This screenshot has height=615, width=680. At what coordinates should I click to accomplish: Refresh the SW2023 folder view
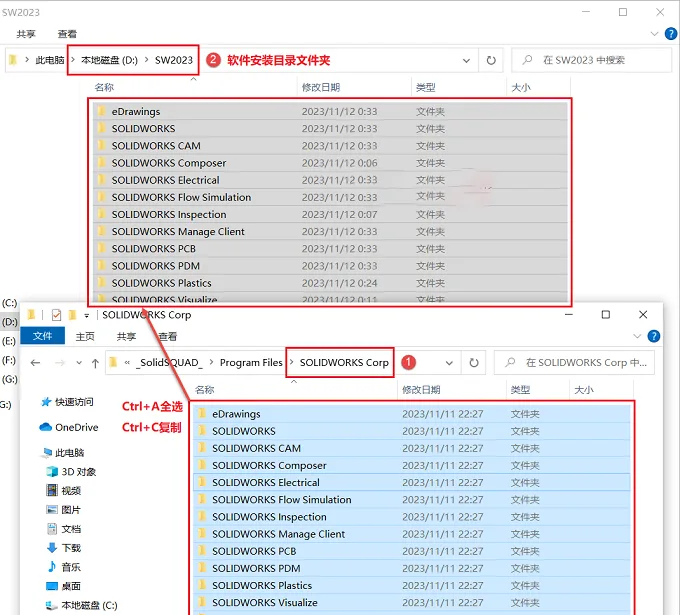point(491,60)
